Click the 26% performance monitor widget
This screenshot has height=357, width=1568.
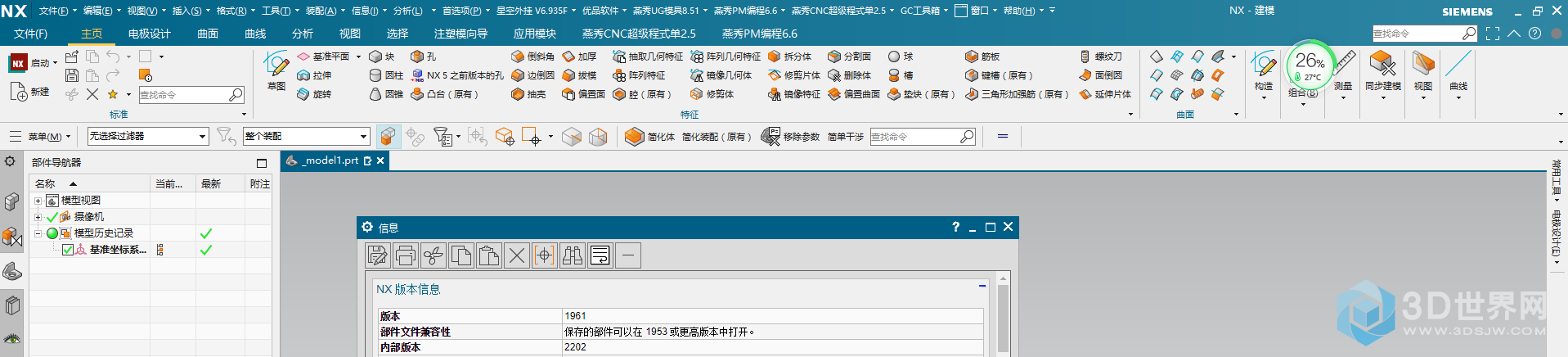point(1311,65)
